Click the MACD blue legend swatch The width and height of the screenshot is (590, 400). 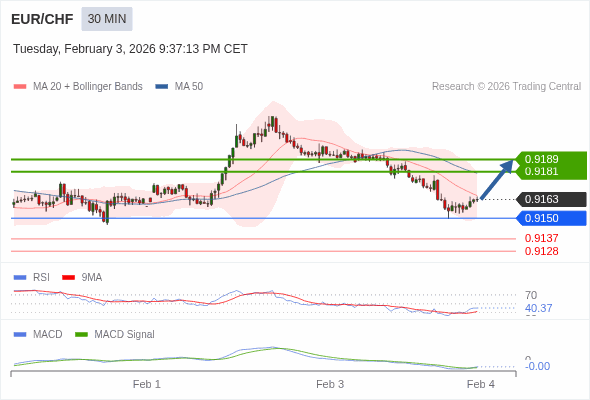[20, 335]
